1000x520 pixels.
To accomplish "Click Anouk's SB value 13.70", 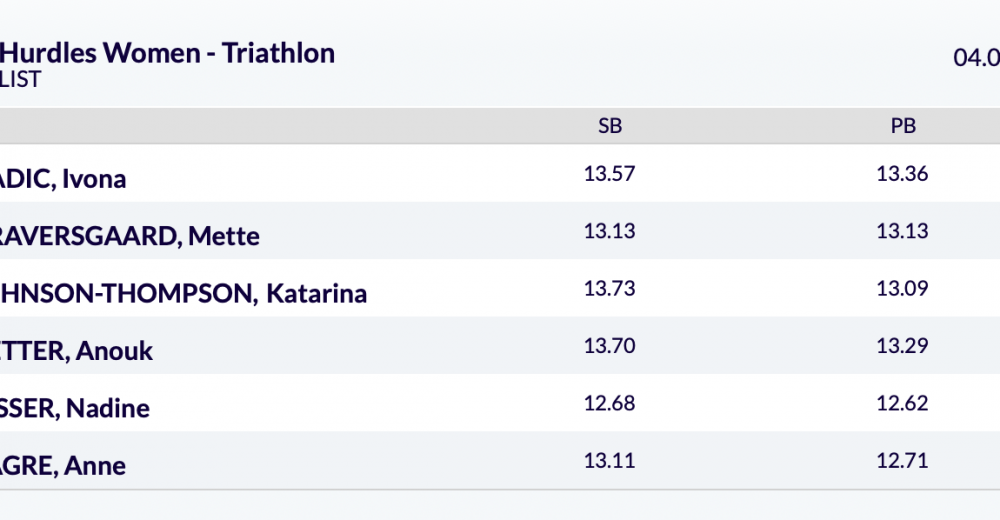I will tap(610, 346).
